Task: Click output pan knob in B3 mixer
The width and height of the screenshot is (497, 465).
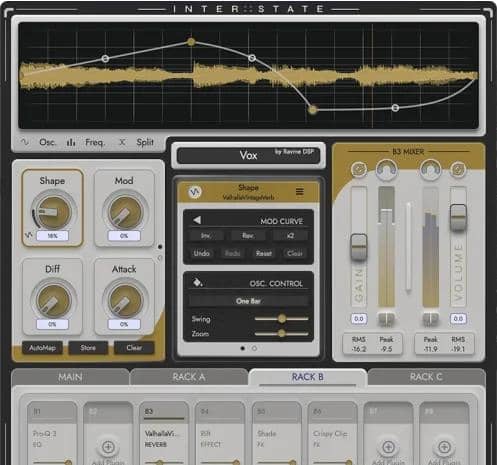Action: (x=430, y=169)
